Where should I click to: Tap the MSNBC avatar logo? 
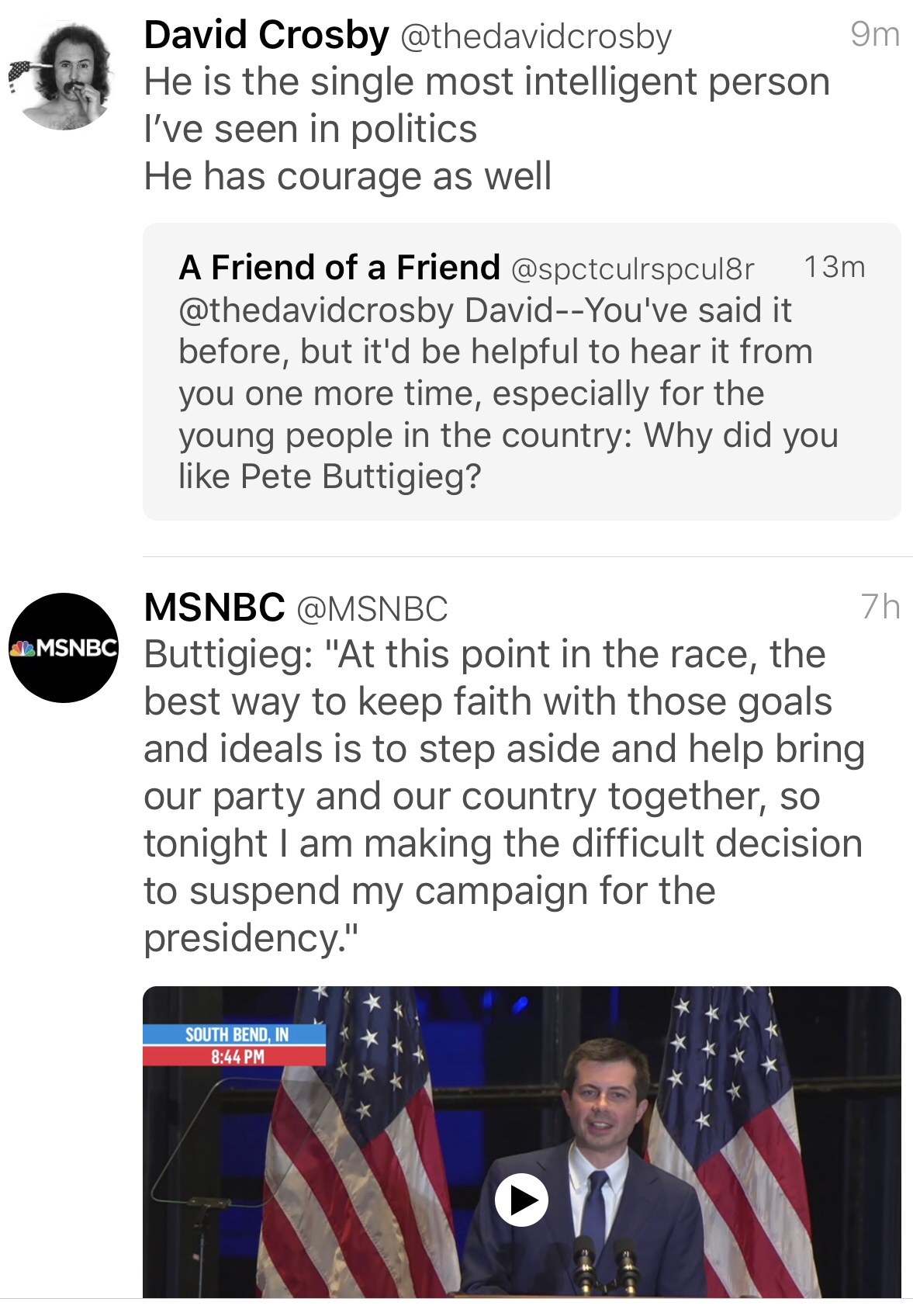tap(64, 648)
